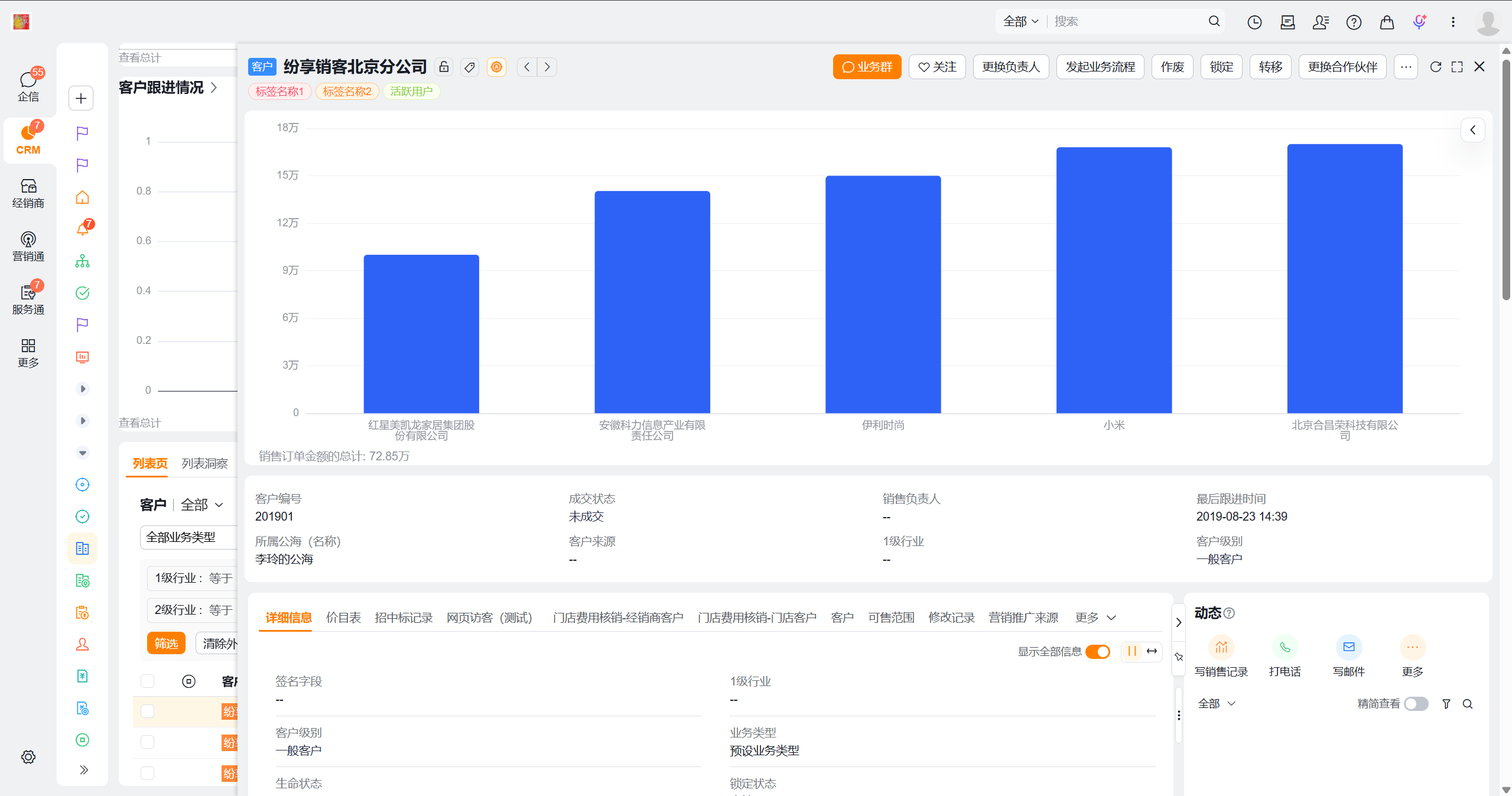Go to previous customer record arrow
This screenshot has height=796, width=1512.
coord(527,67)
